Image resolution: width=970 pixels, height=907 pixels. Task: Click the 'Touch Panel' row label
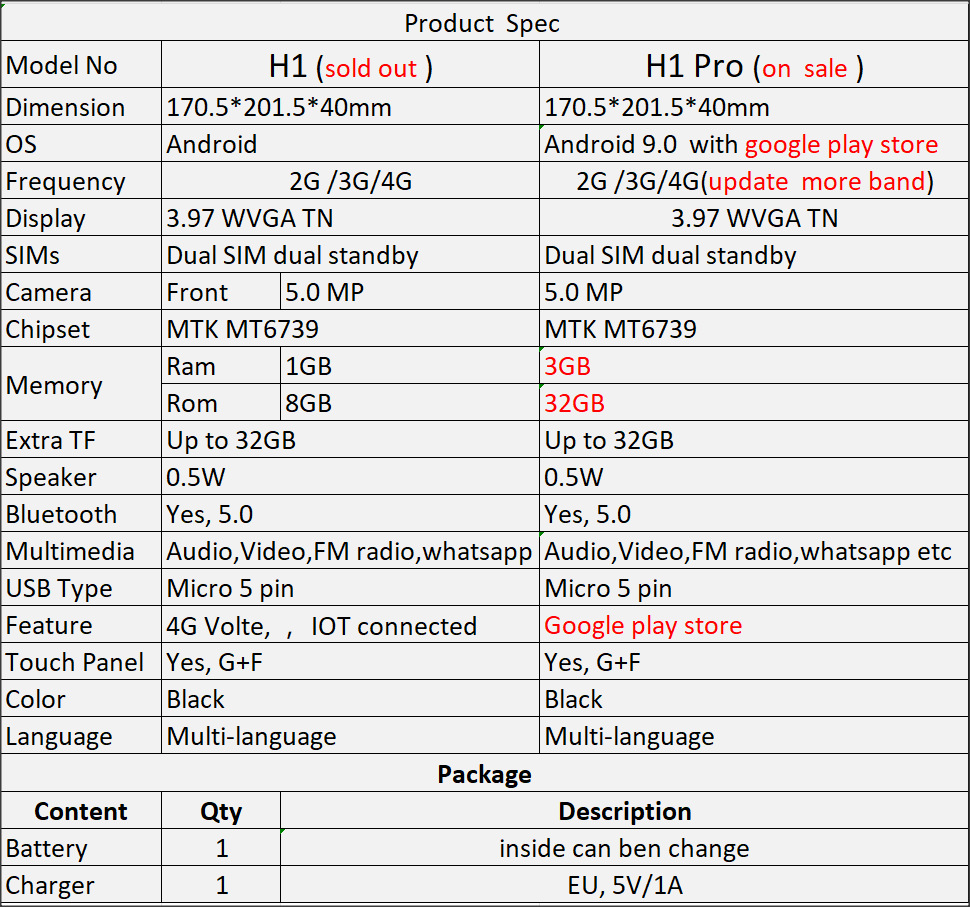(x=81, y=661)
